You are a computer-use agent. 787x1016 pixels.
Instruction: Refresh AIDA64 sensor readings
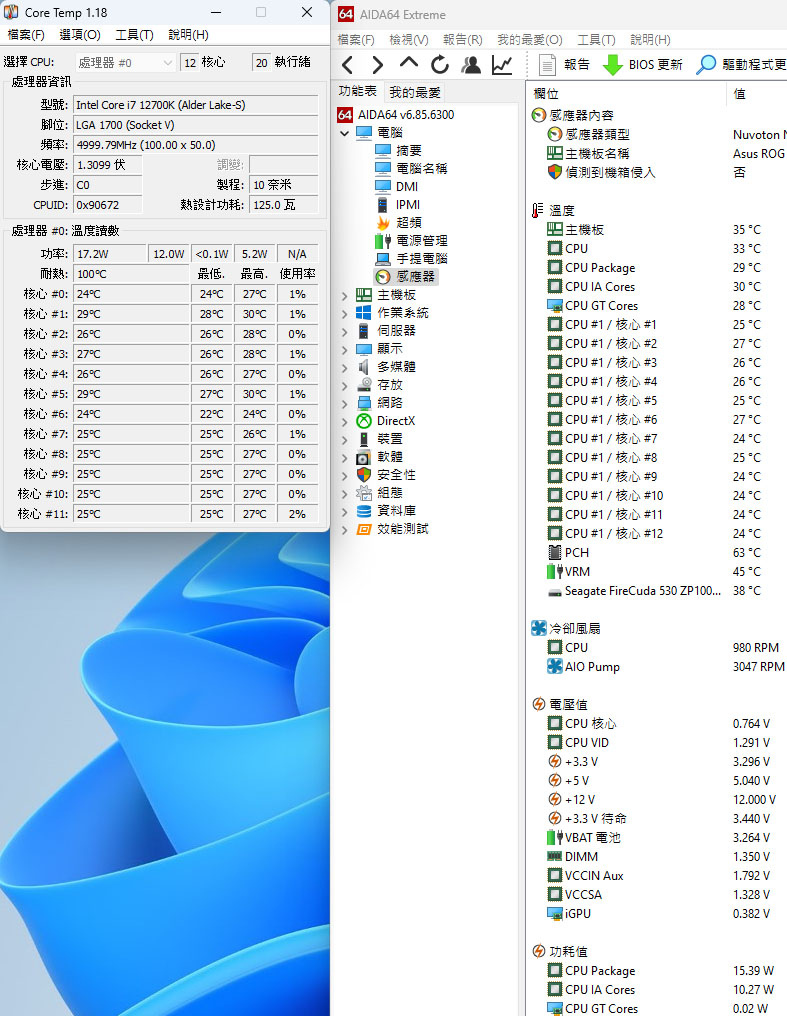[x=440, y=65]
